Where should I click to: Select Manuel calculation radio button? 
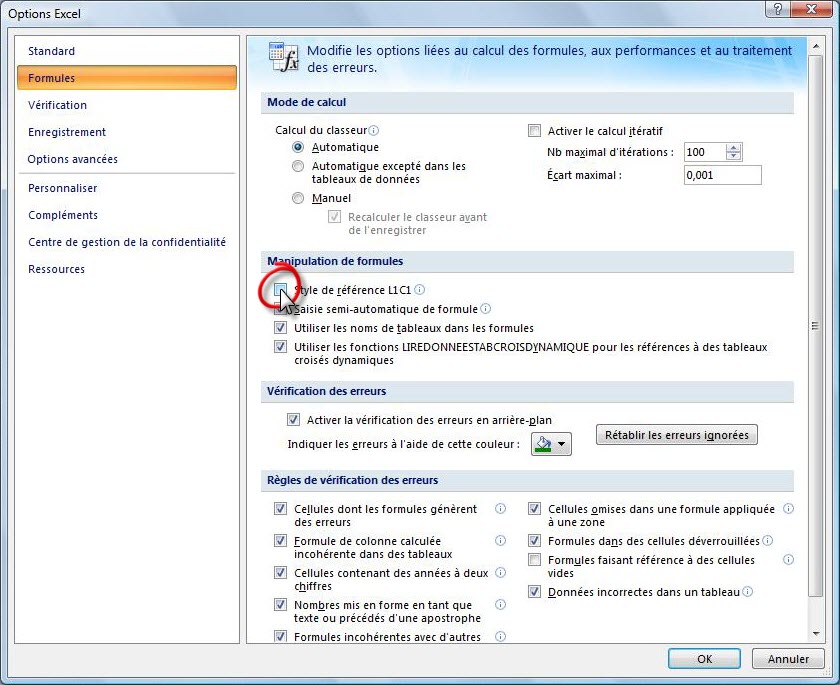(x=298, y=198)
